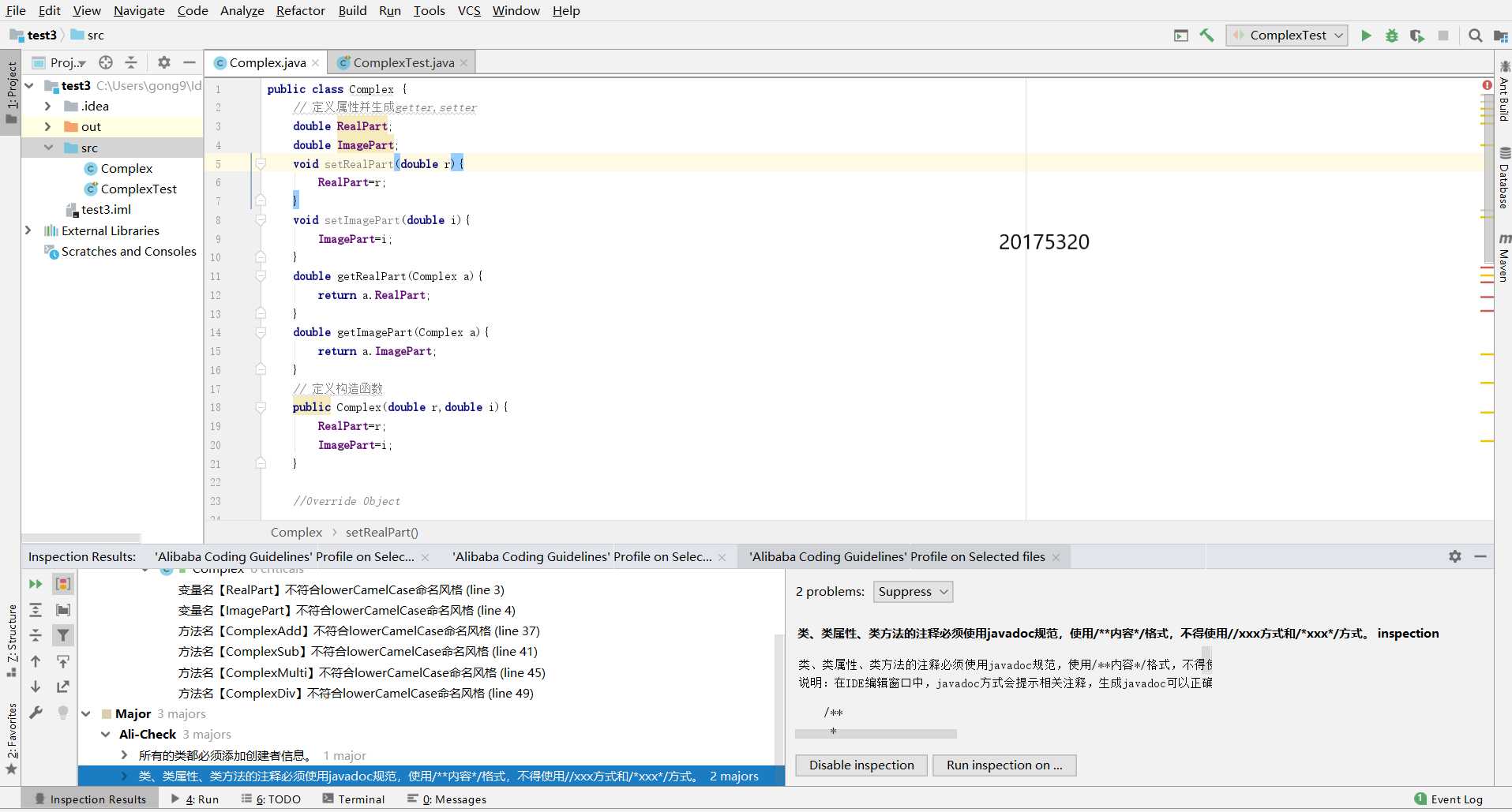Toggle the Database side panel

[1503, 178]
